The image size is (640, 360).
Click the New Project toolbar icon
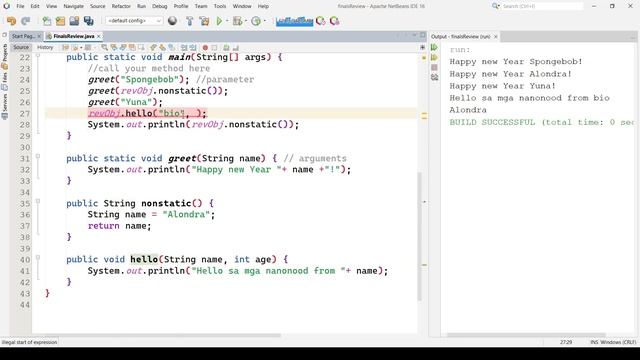pyautogui.click(x=60, y=21)
